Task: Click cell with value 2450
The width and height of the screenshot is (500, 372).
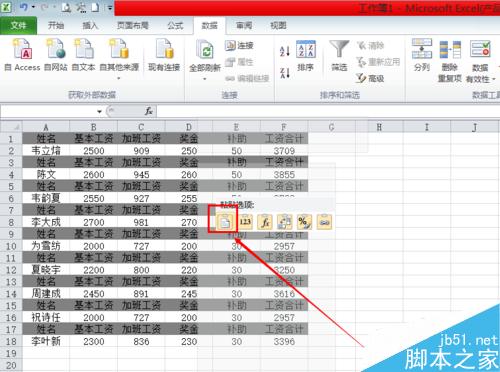Action: coord(94,293)
